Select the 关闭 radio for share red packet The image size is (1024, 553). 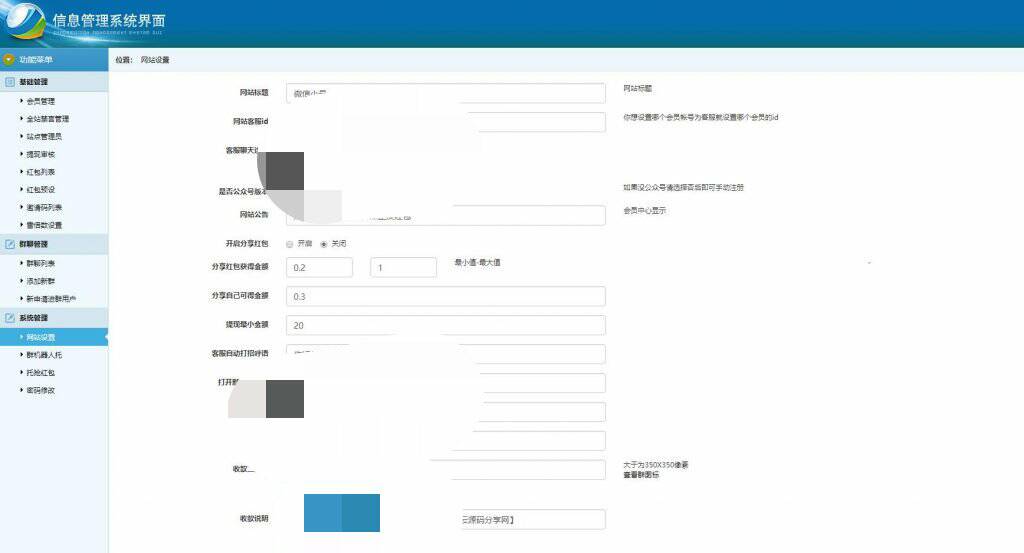(x=323, y=244)
